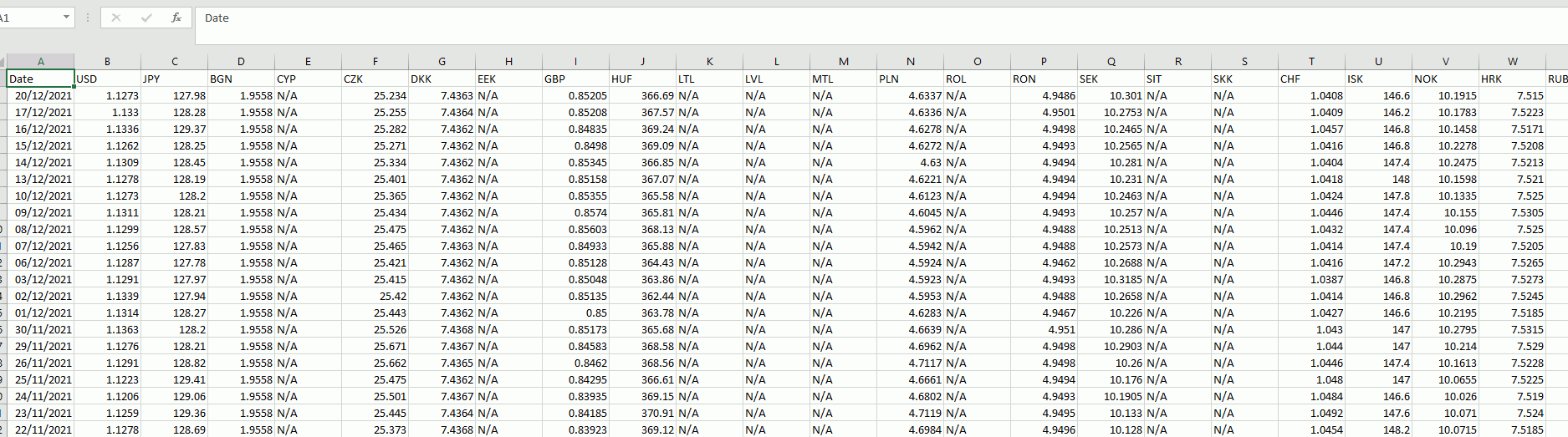Click the three-dot Name Box resize handle
The image size is (1568, 437).
click(x=88, y=18)
